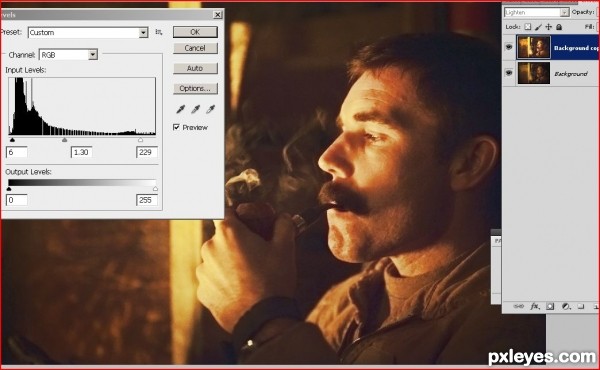This screenshot has height=370, width=600.
Task: Click the Auto button
Action: tap(195, 68)
